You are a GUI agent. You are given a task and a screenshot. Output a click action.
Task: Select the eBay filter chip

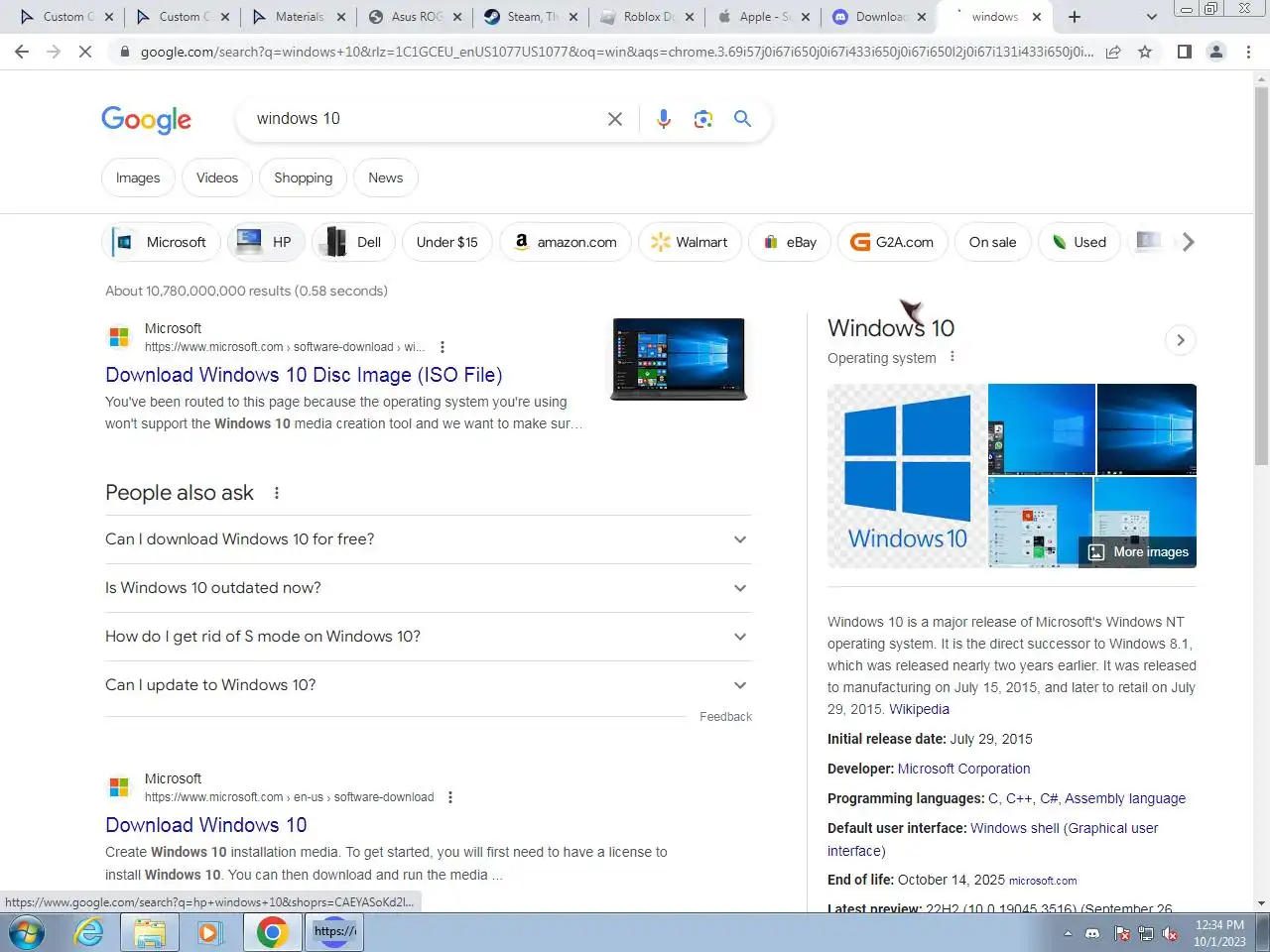click(790, 242)
